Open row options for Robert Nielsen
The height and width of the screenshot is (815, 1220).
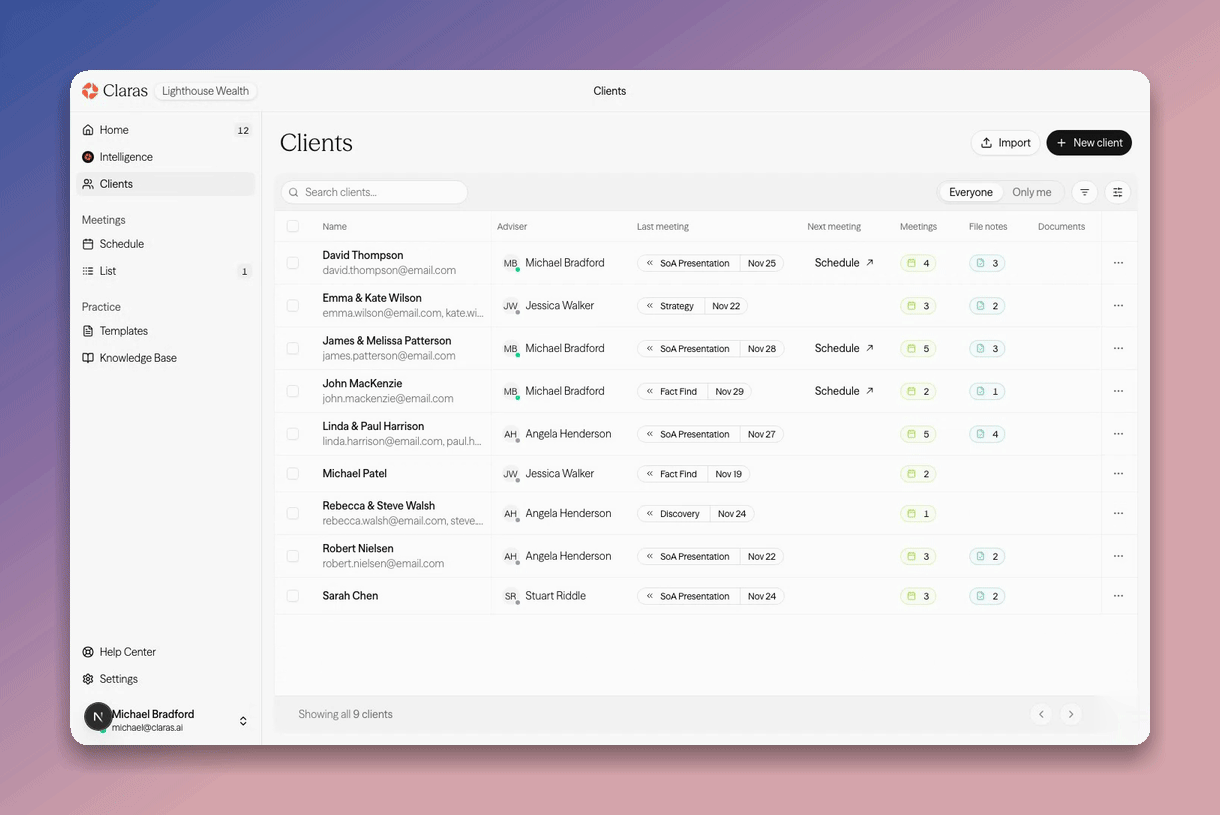[1118, 556]
